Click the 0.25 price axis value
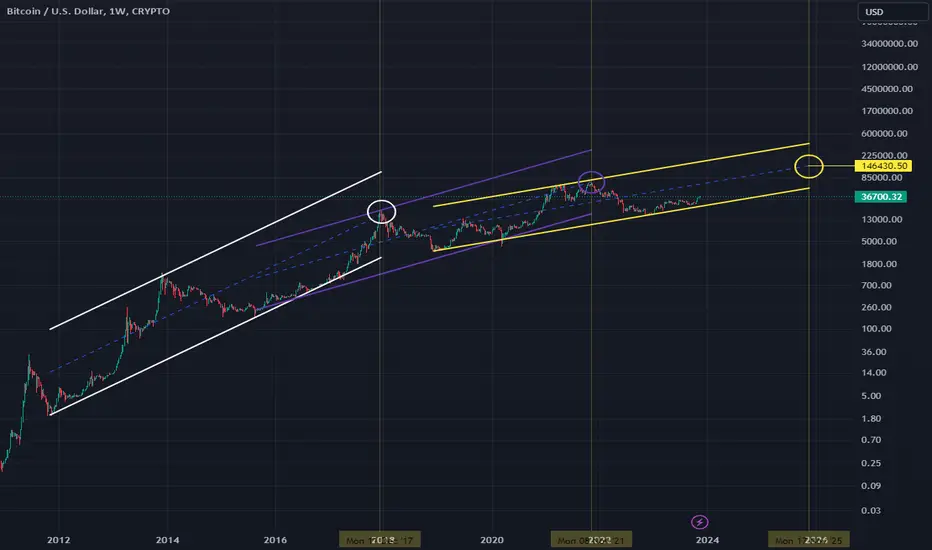 (x=871, y=463)
